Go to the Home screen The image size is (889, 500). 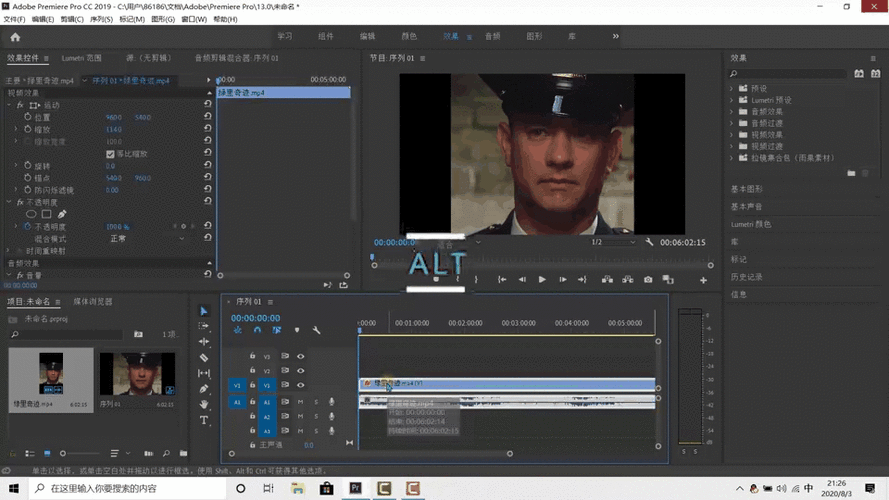[15, 37]
